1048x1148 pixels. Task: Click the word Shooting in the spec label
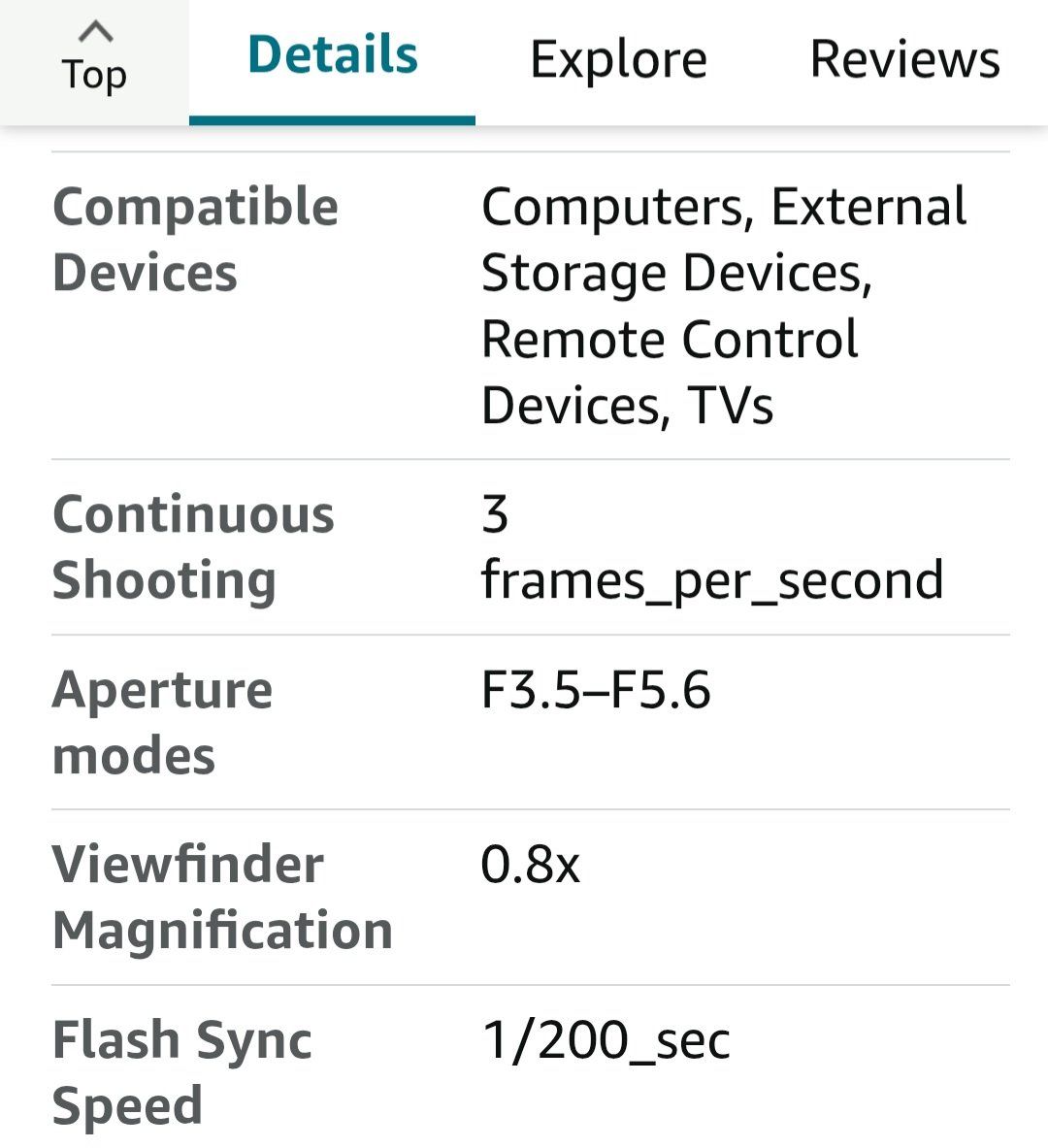tap(164, 581)
